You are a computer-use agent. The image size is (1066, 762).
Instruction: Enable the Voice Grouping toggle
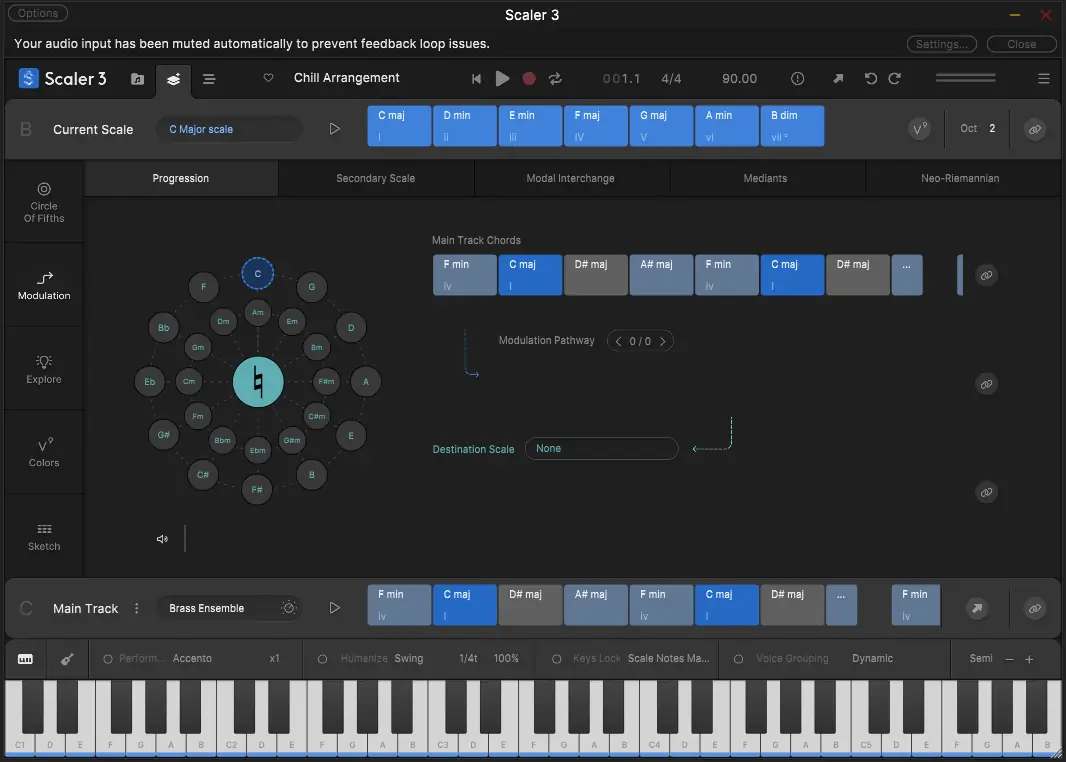pyautogui.click(x=738, y=659)
